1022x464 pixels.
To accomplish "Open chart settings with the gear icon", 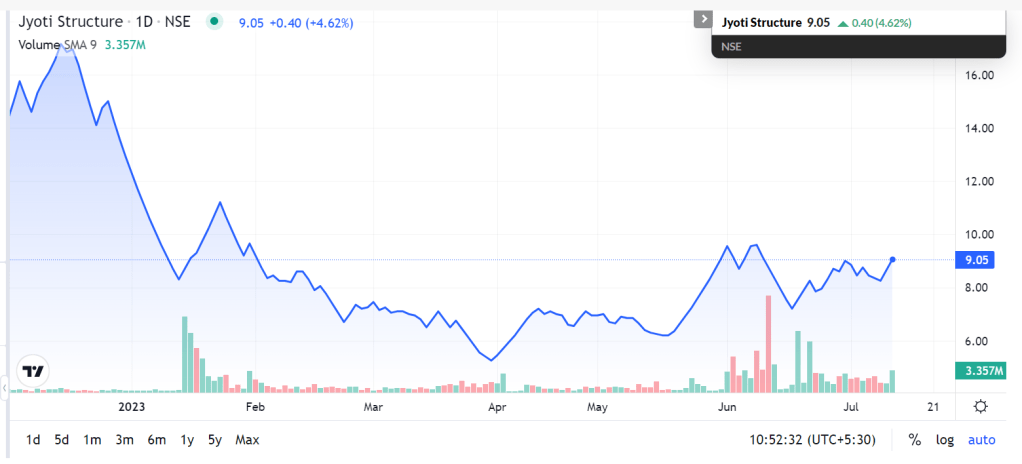I will (981, 406).
